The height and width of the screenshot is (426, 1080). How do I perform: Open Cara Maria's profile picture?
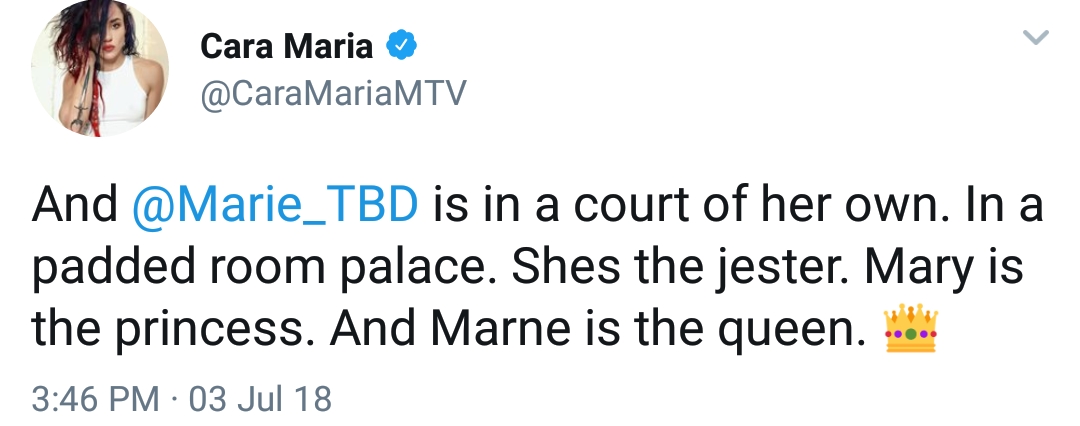coord(100,68)
